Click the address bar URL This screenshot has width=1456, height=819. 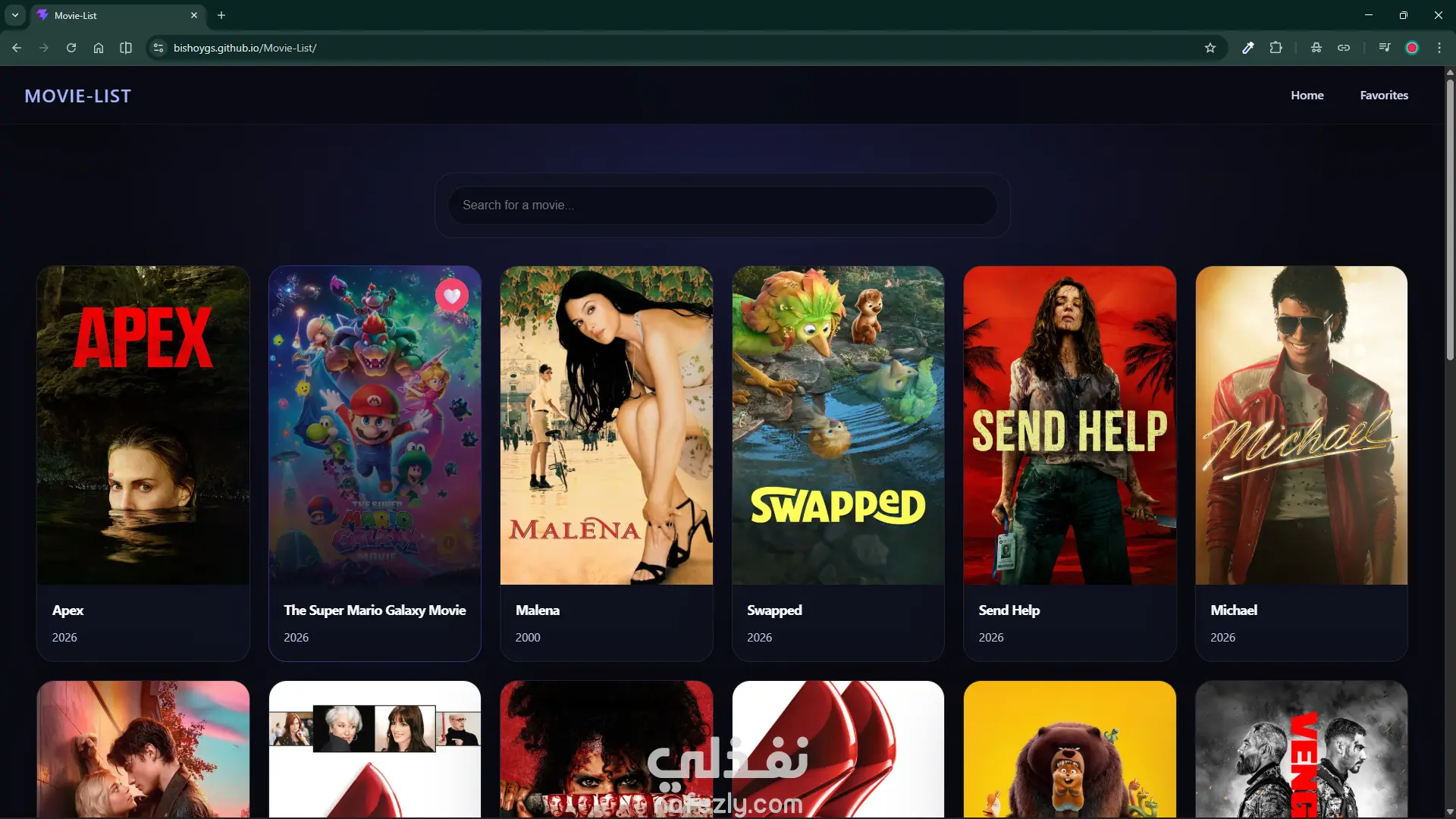(245, 48)
